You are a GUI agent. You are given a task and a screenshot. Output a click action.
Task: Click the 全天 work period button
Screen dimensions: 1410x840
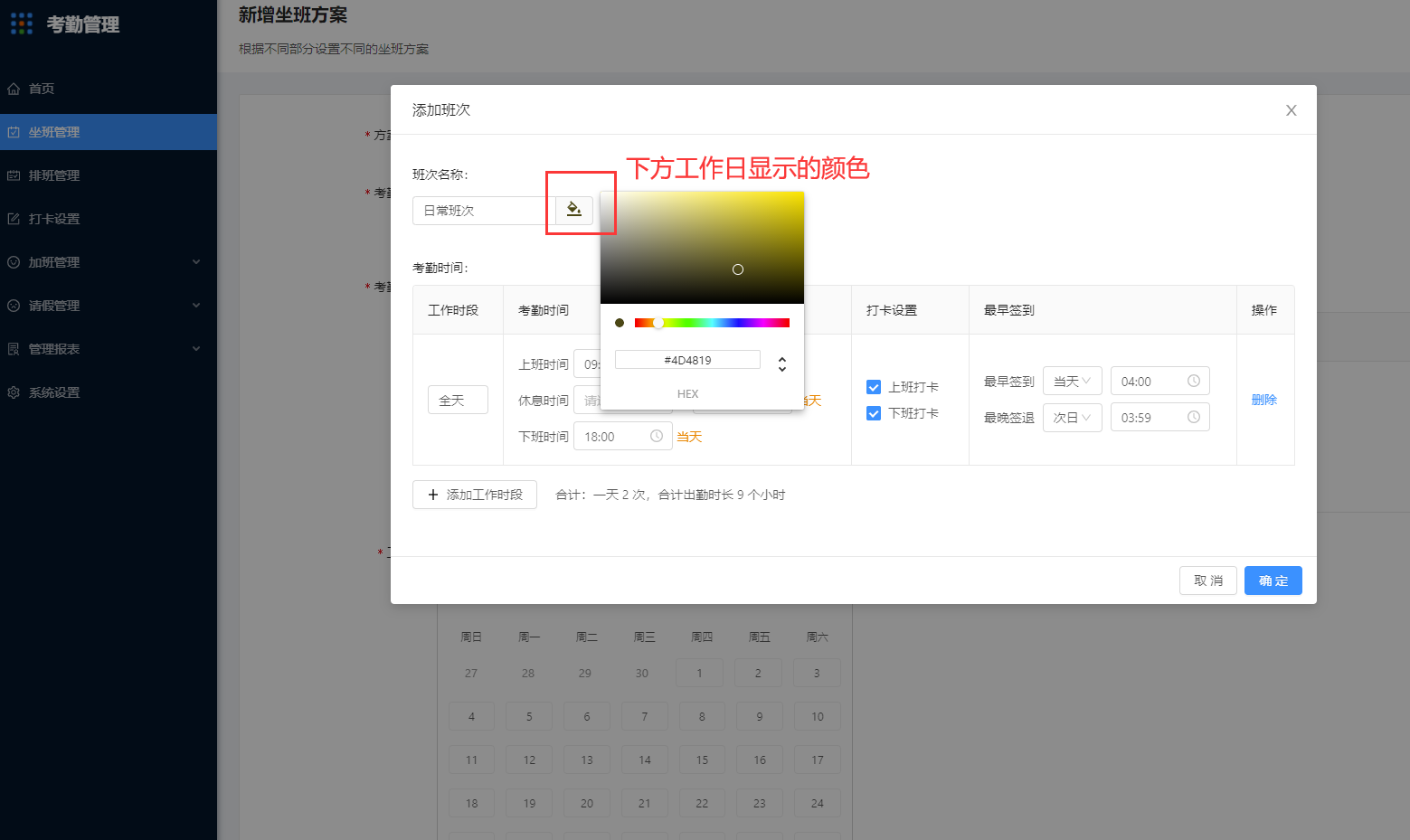(458, 400)
